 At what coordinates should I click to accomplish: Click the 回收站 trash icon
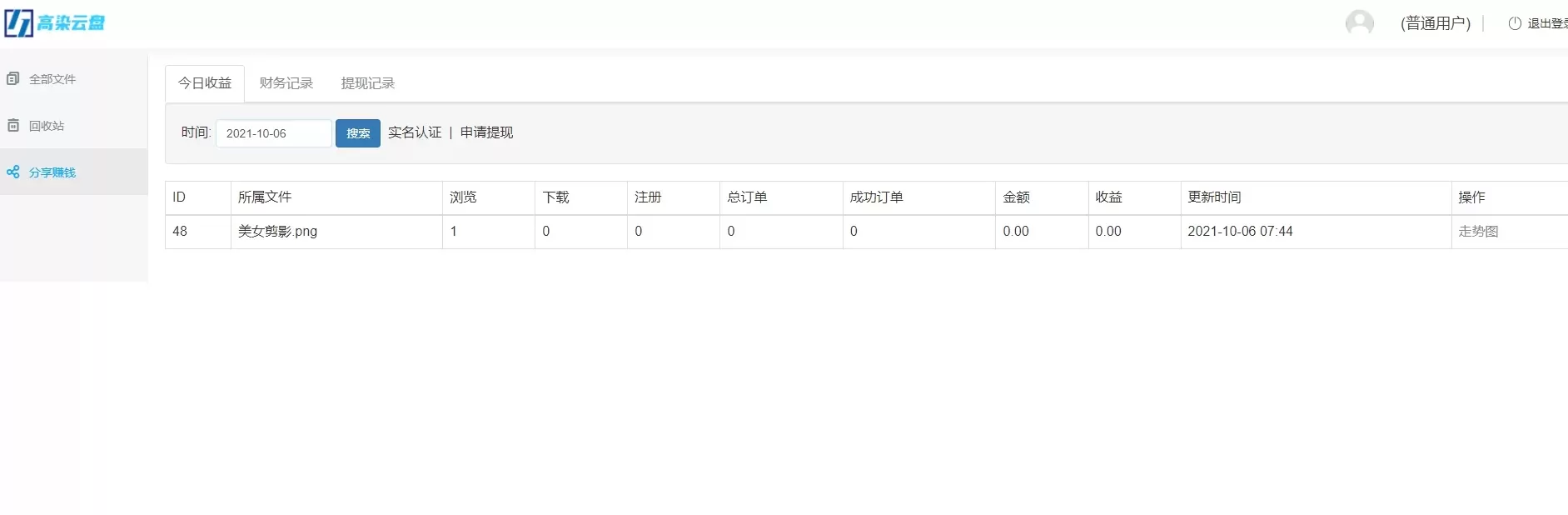pyautogui.click(x=13, y=126)
